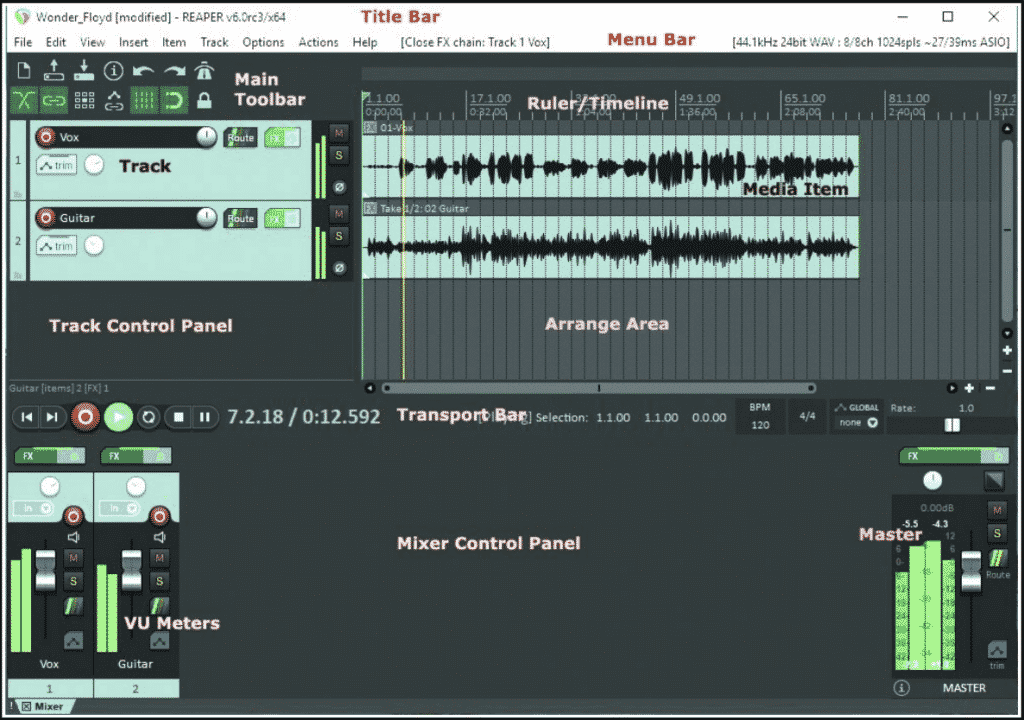The height and width of the screenshot is (720, 1024).
Task: Open the Options menu
Action: (263, 42)
